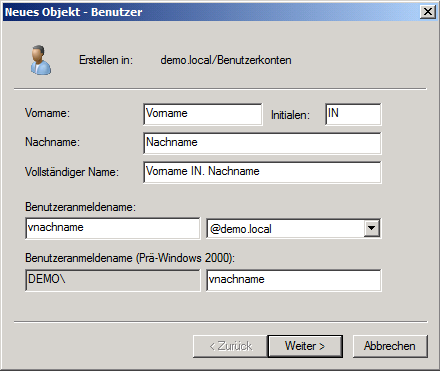
Task: Click the disabled Zurück button
Action: [x=230, y=346]
